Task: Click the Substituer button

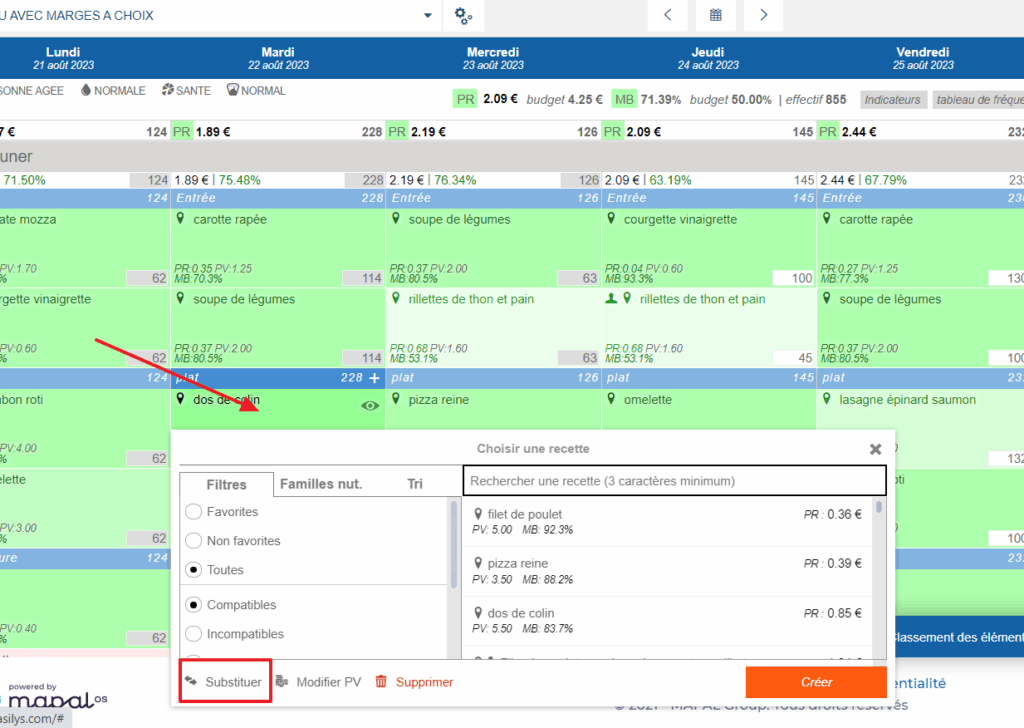Action: click(224, 682)
